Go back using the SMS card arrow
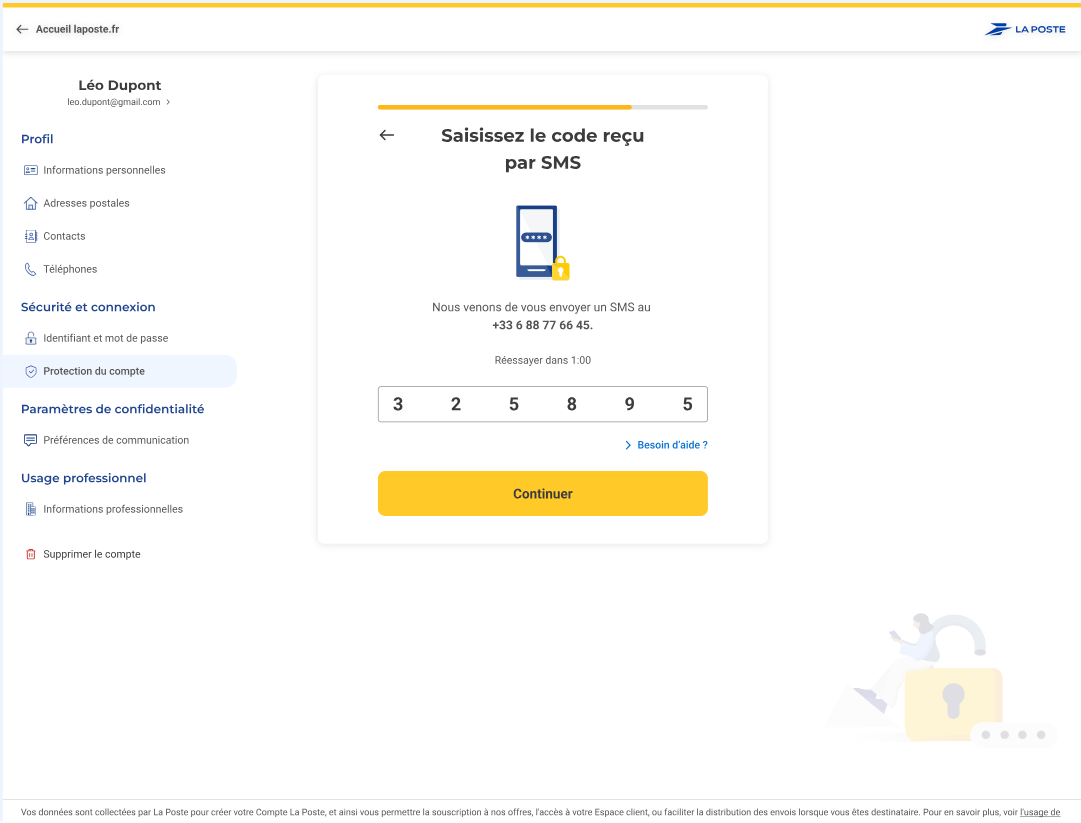 click(x=387, y=135)
